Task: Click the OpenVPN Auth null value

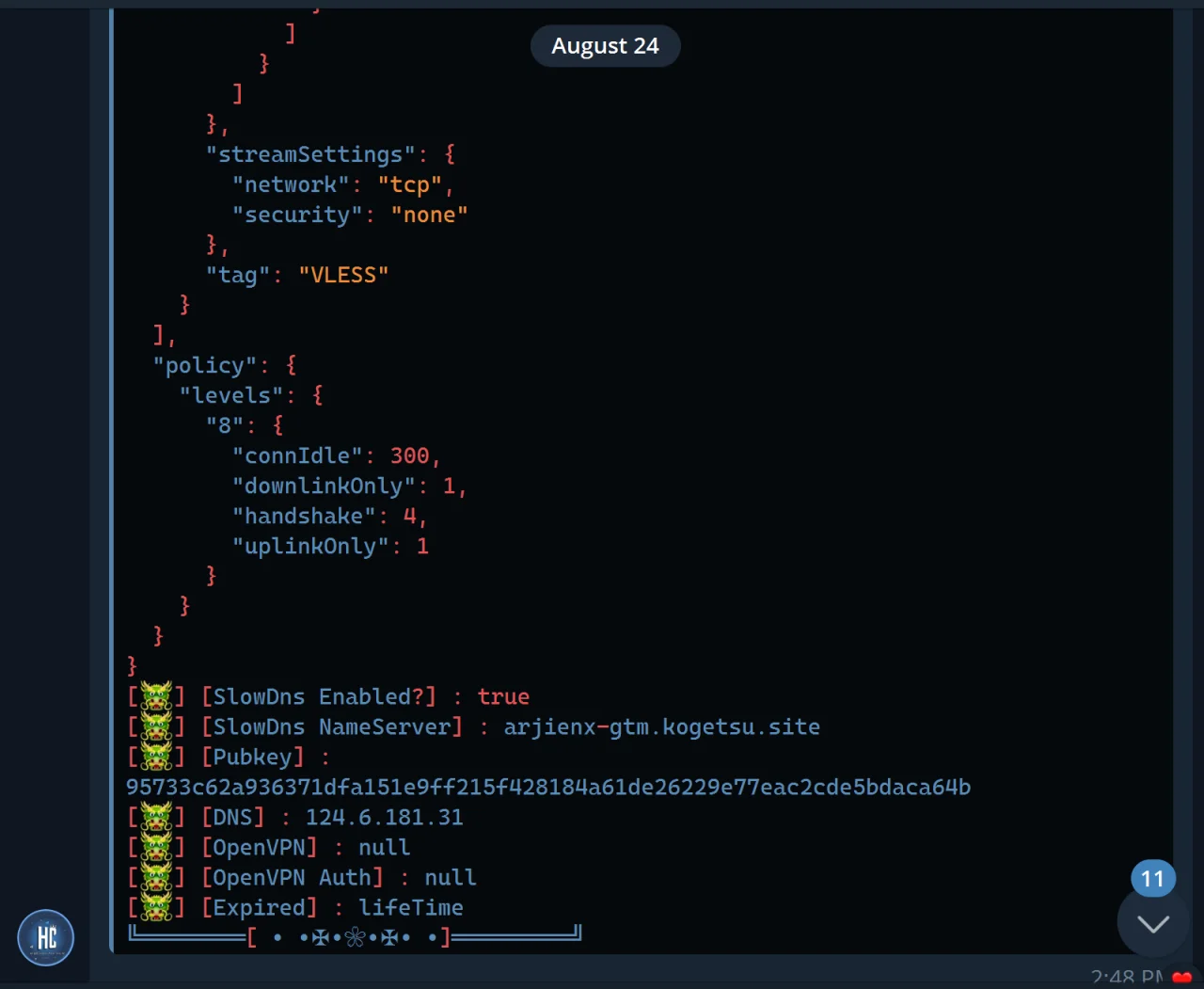Action: click(x=451, y=877)
